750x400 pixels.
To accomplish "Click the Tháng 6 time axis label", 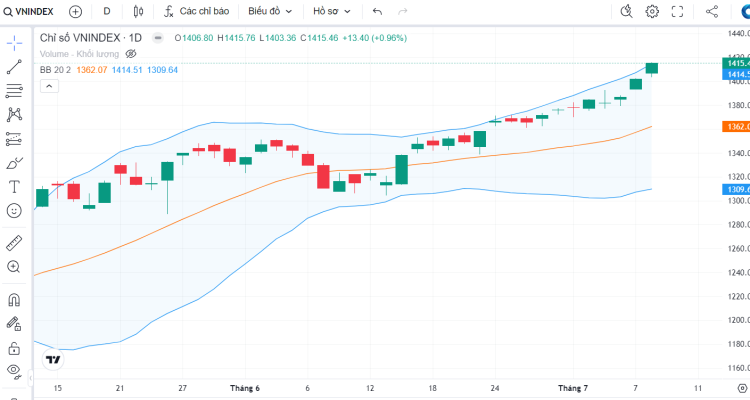I will click(244, 388).
